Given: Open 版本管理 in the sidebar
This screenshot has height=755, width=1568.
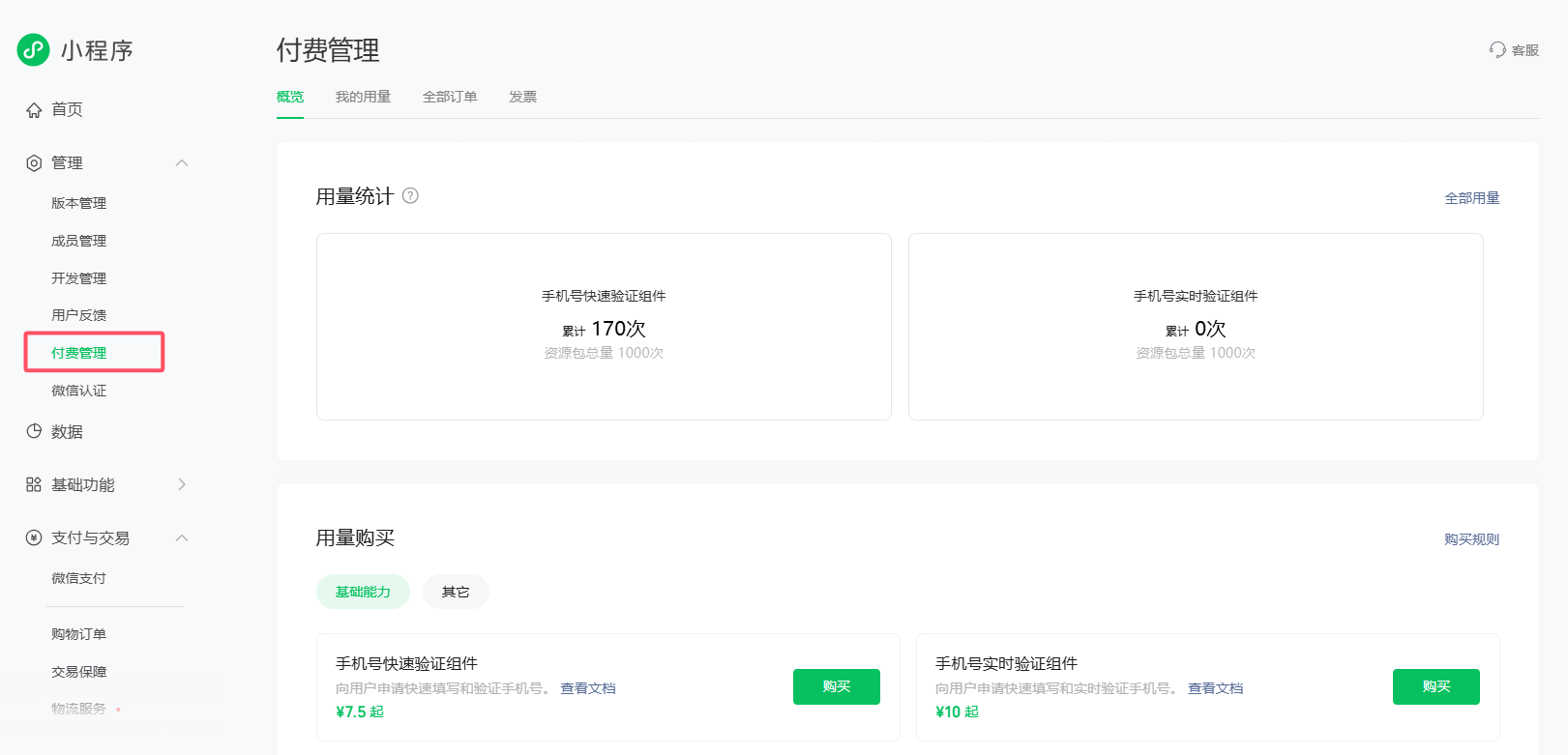Looking at the screenshot, I should tap(78, 203).
